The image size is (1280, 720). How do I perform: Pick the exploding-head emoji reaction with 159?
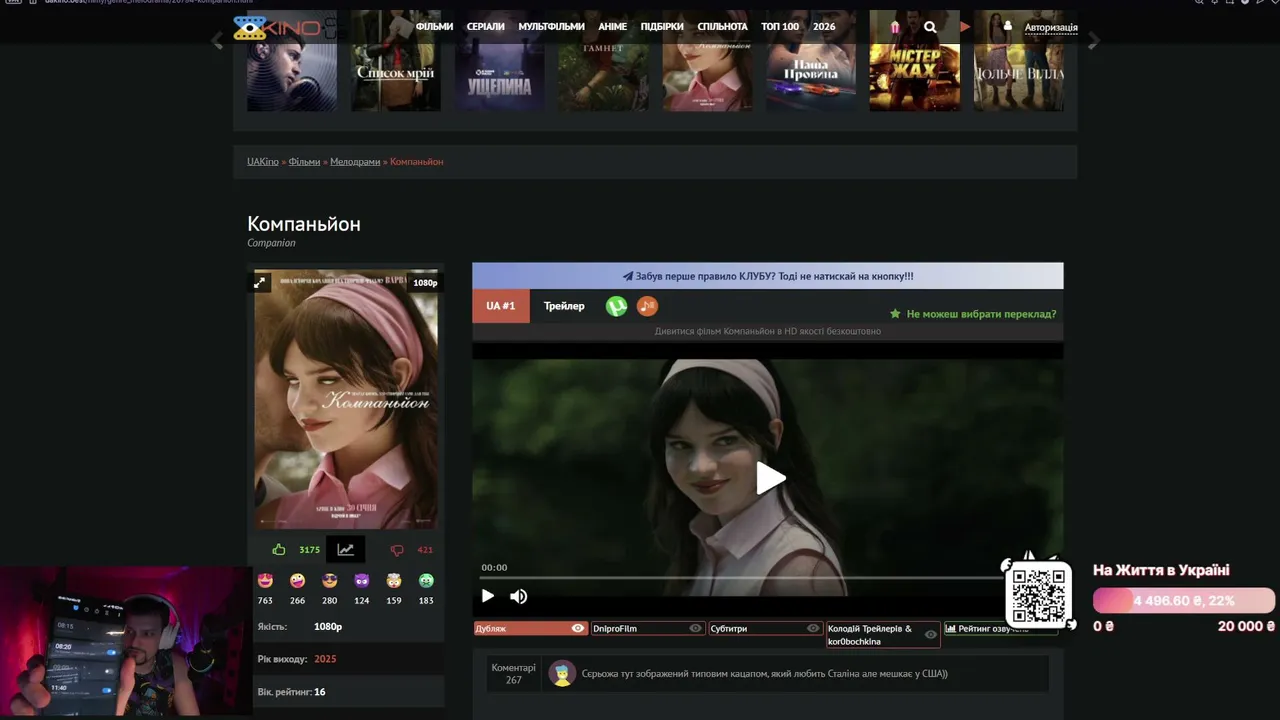click(394, 580)
